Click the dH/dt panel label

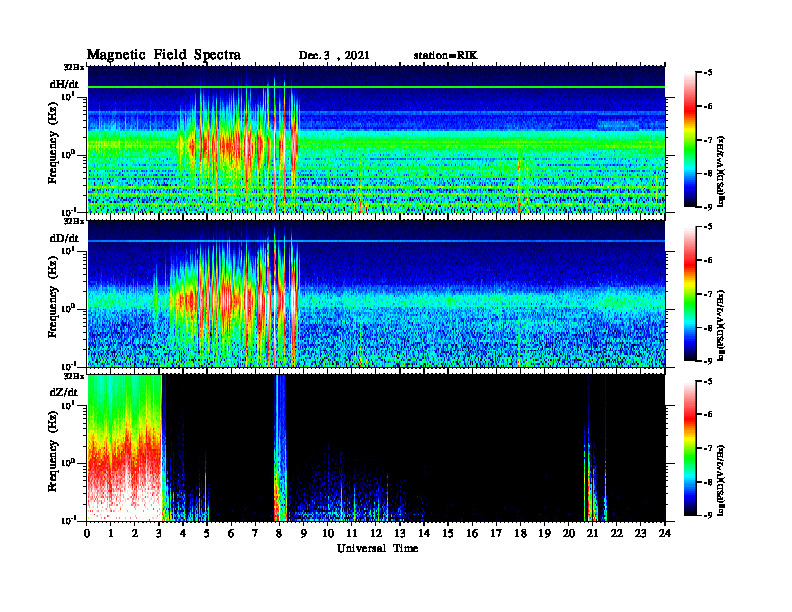(x=64, y=84)
